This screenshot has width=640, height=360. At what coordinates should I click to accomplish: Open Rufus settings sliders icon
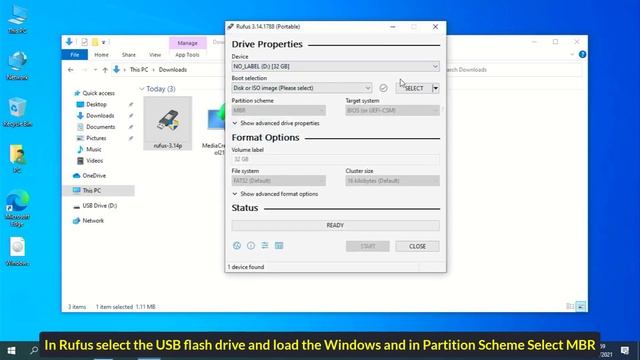[x=265, y=246]
